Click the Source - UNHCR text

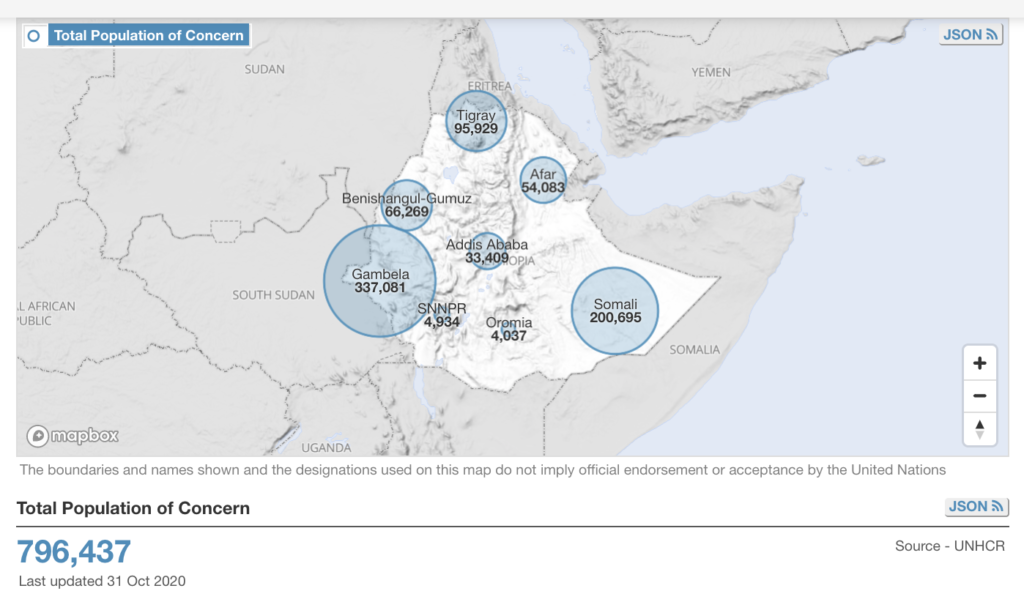950,546
